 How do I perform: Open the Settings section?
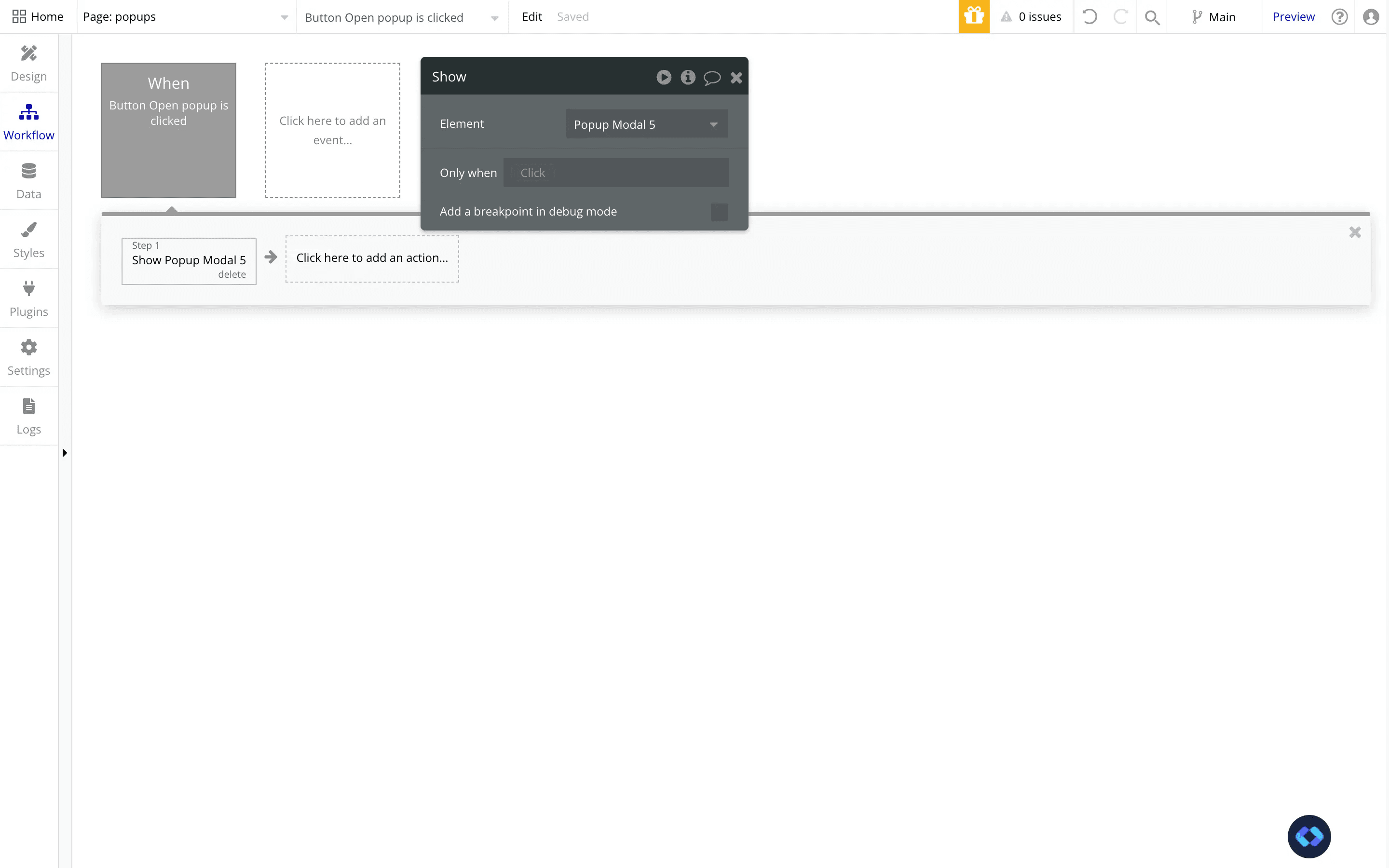(x=29, y=356)
